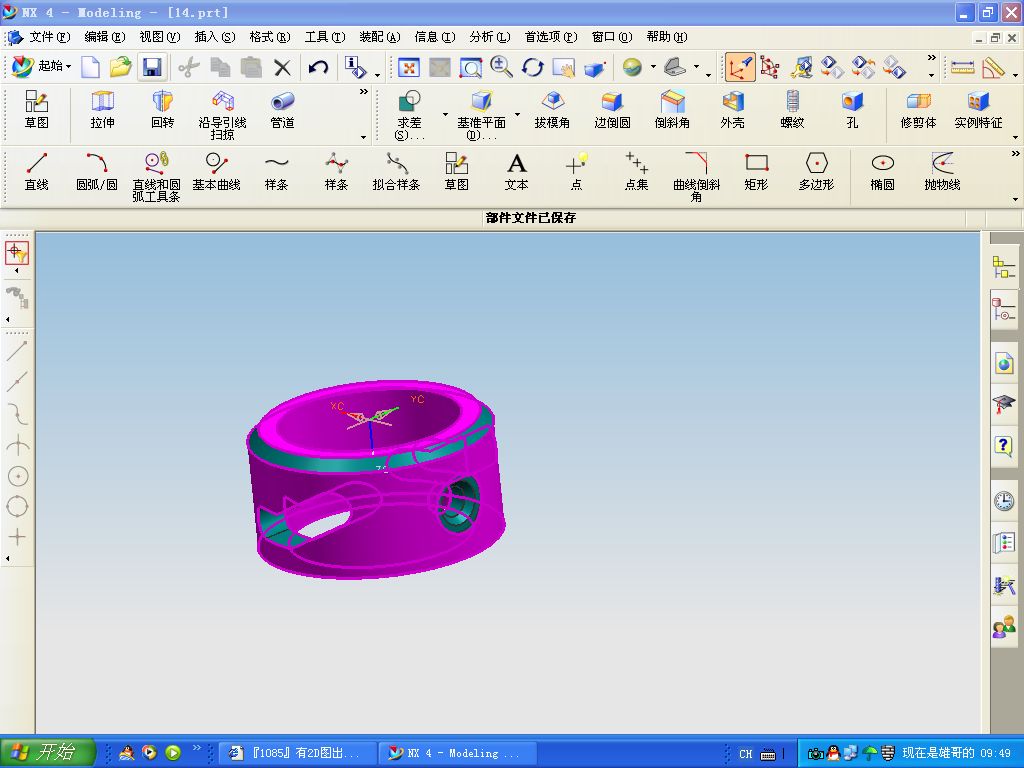Click the Datum Plane (基准平面) tool
Image resolution: width=1024 pixels, height=768 pixels.
coord(481,115)
